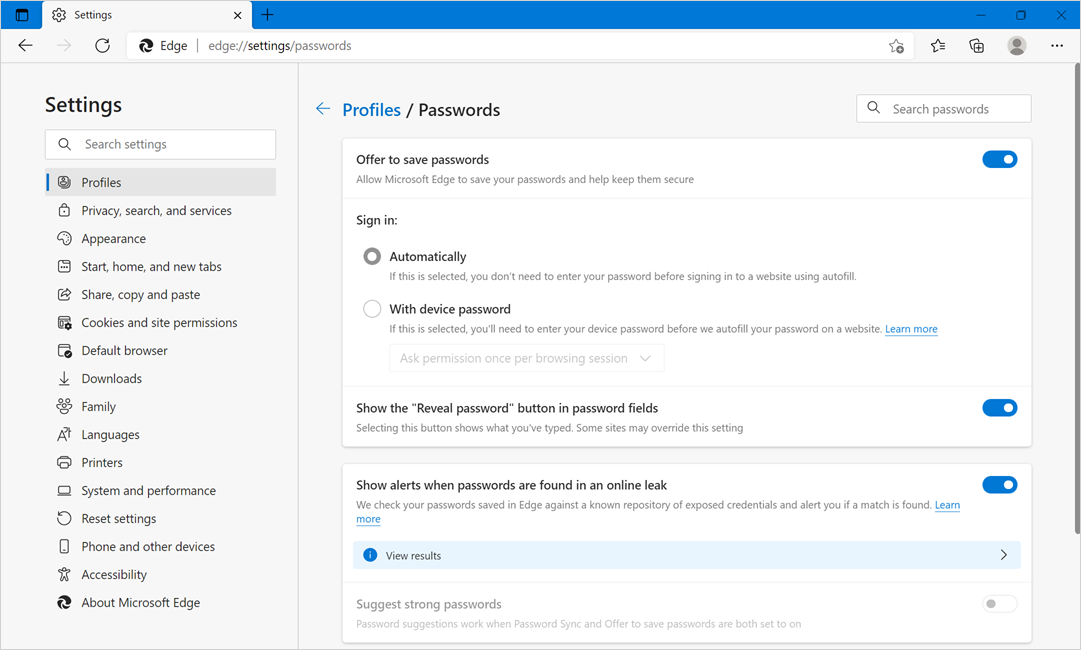Turn off Reveal password button toggle
Viewport: 1081px width, 650px height.
(x=999, y=408)
